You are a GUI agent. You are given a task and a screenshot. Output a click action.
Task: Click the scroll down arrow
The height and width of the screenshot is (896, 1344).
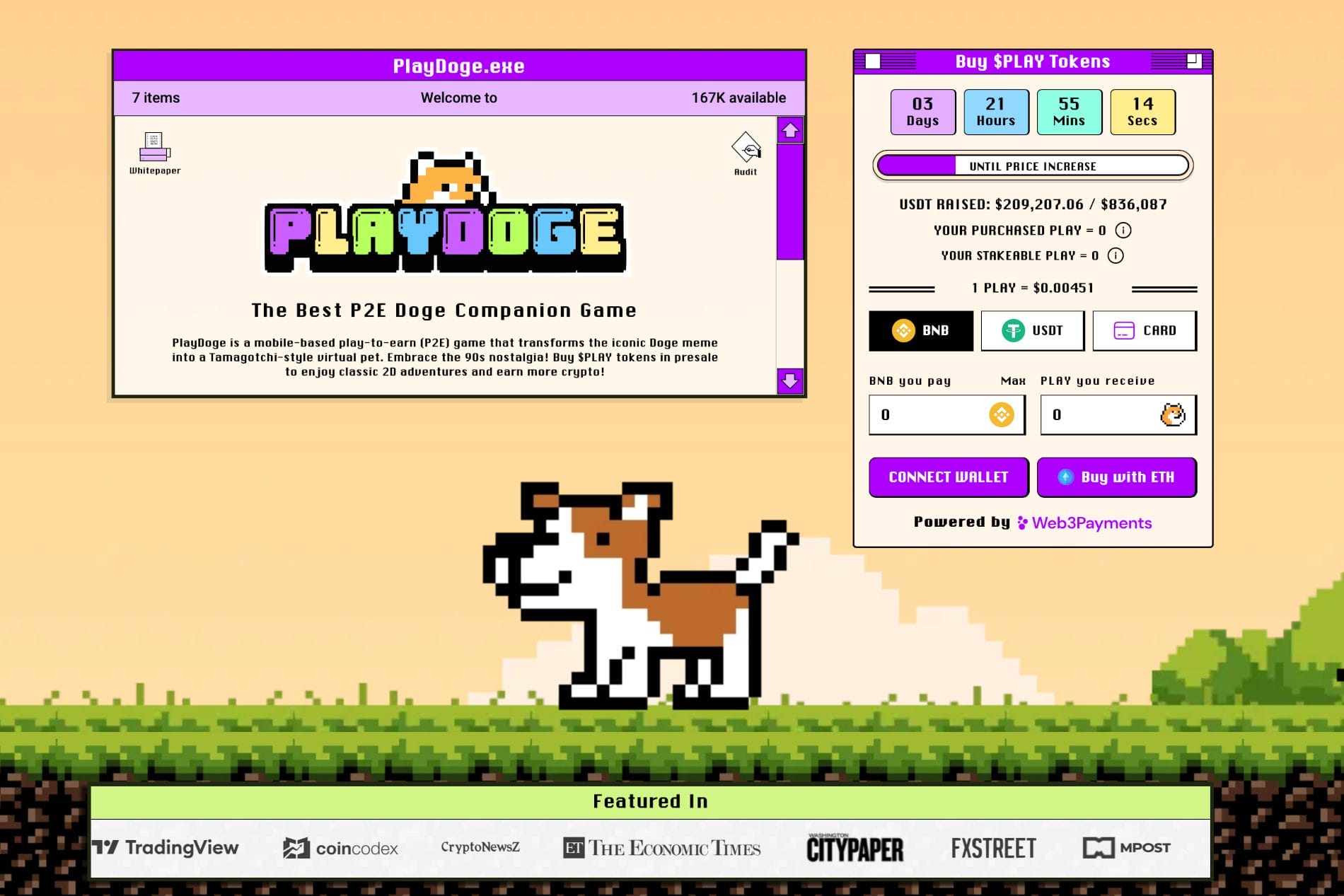(x=790, y=382)
